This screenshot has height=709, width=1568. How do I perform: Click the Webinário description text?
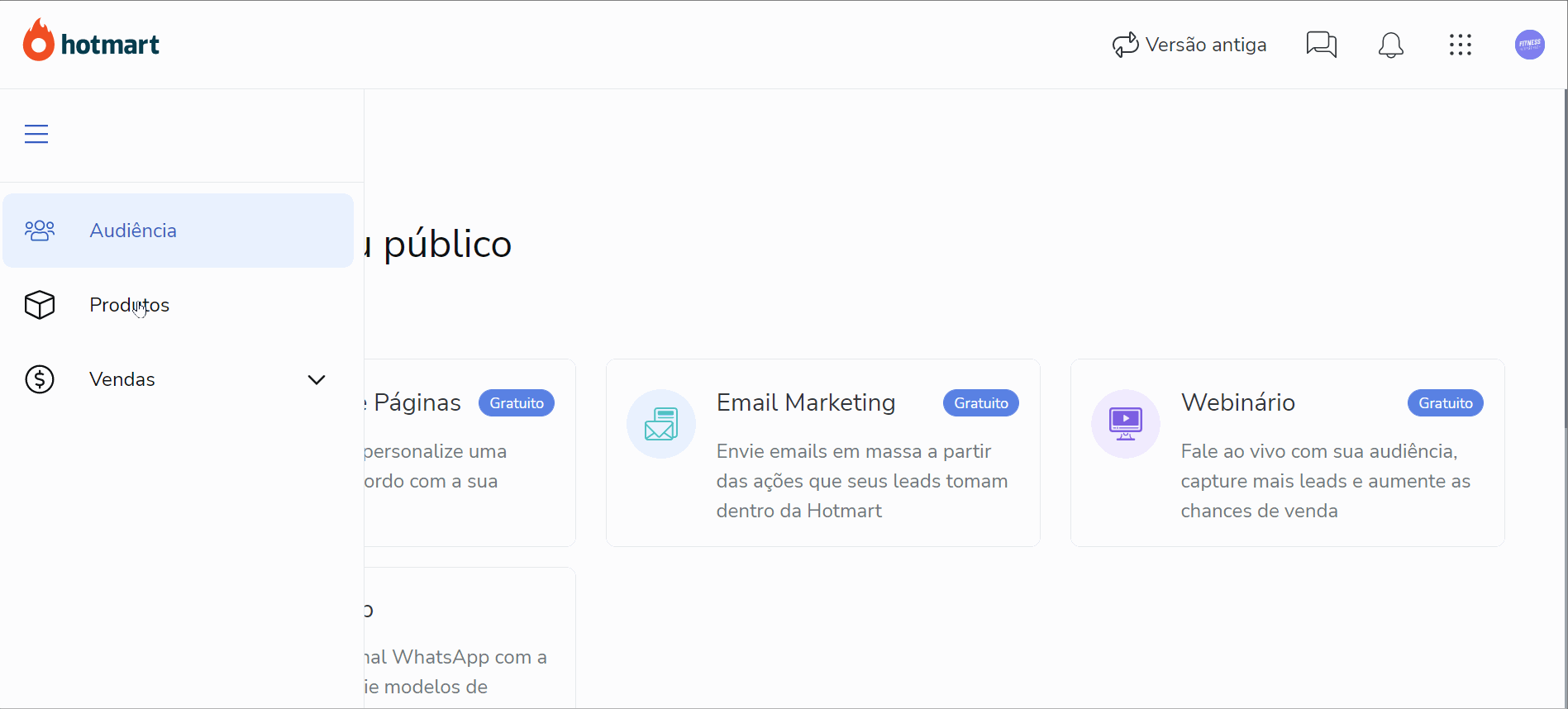[x=1326, y=481]
